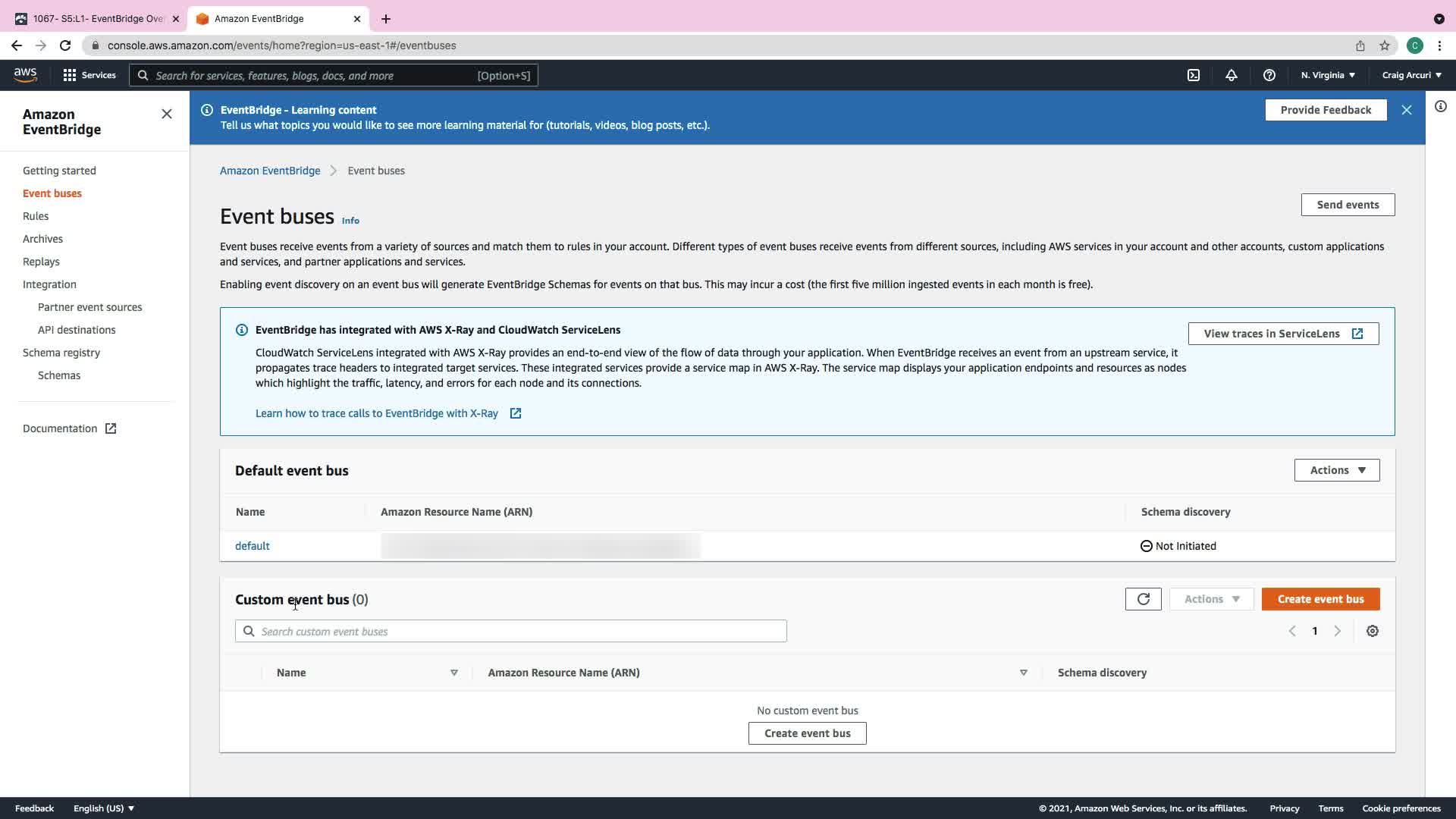The height and width of the screenshot is (819, 1456).
Task: Dismiss the learning content banner
Action: [x=1407, y=110]
